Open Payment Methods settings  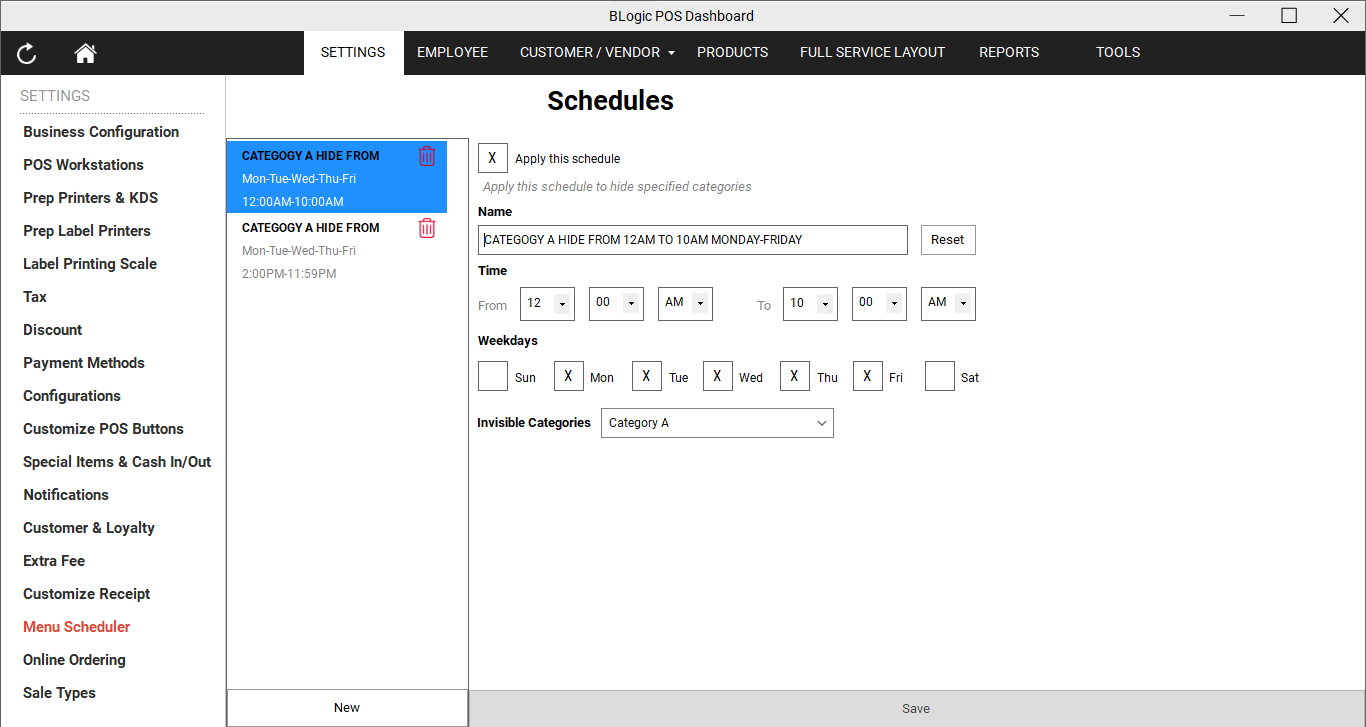pyautogui.click(x=84, y=363)
